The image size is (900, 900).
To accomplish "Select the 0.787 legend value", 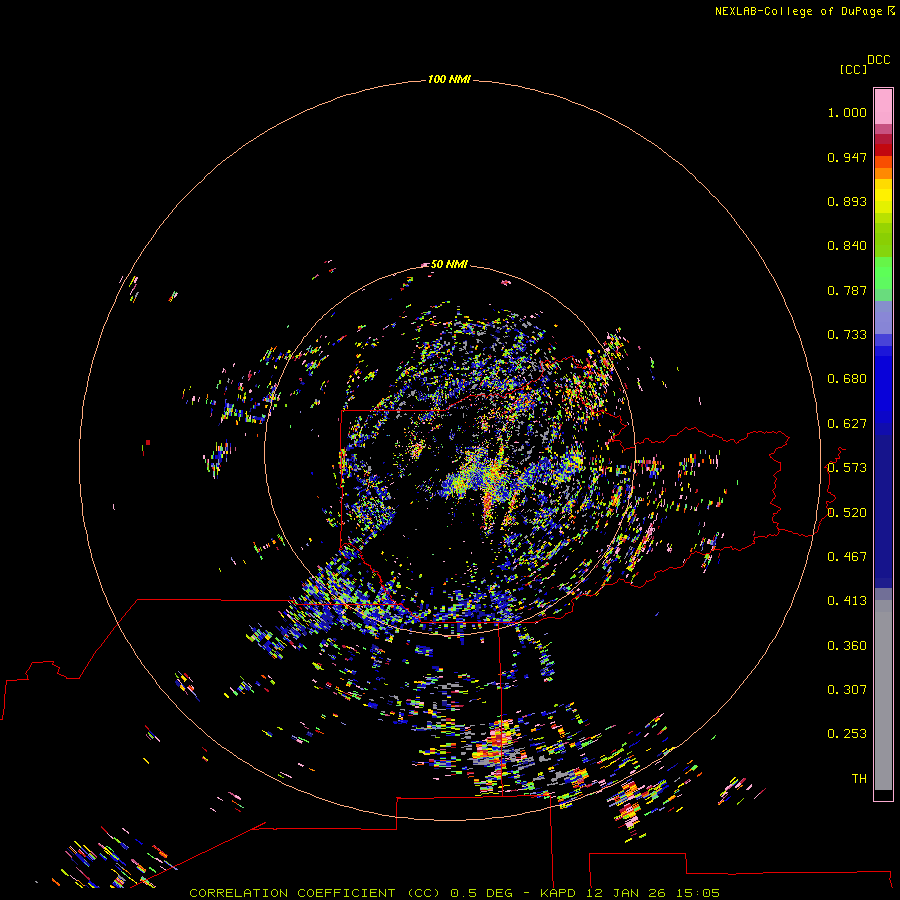I will tap(847, 290).
